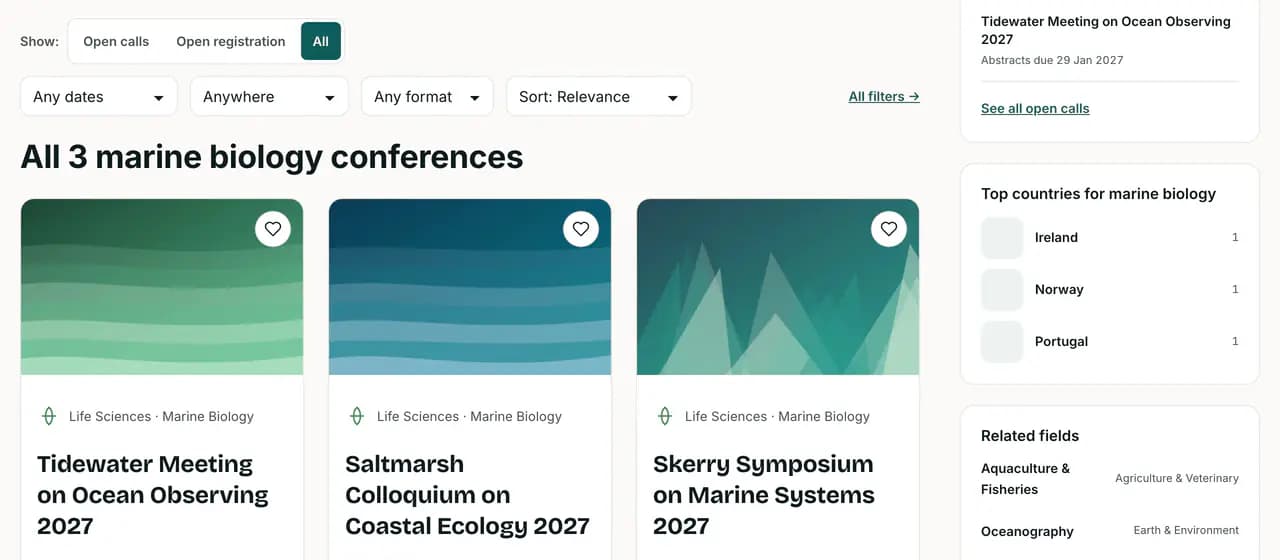Screen dimensions: 1280x560
Task: Open Saltmarsh Colloquium on Coastal Ecology card title
Action: click(x=467, y=495)
